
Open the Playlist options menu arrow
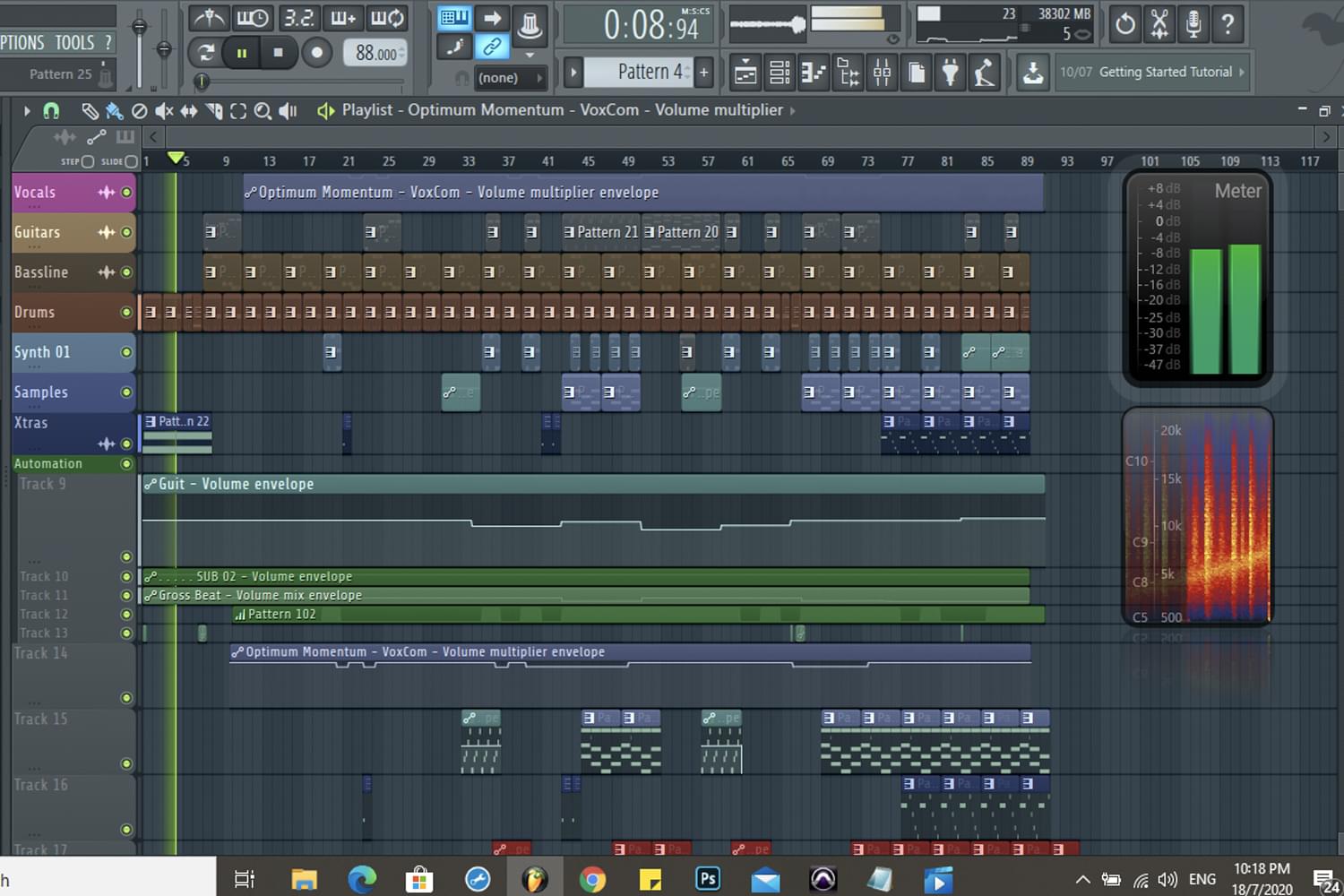point(26,111)
